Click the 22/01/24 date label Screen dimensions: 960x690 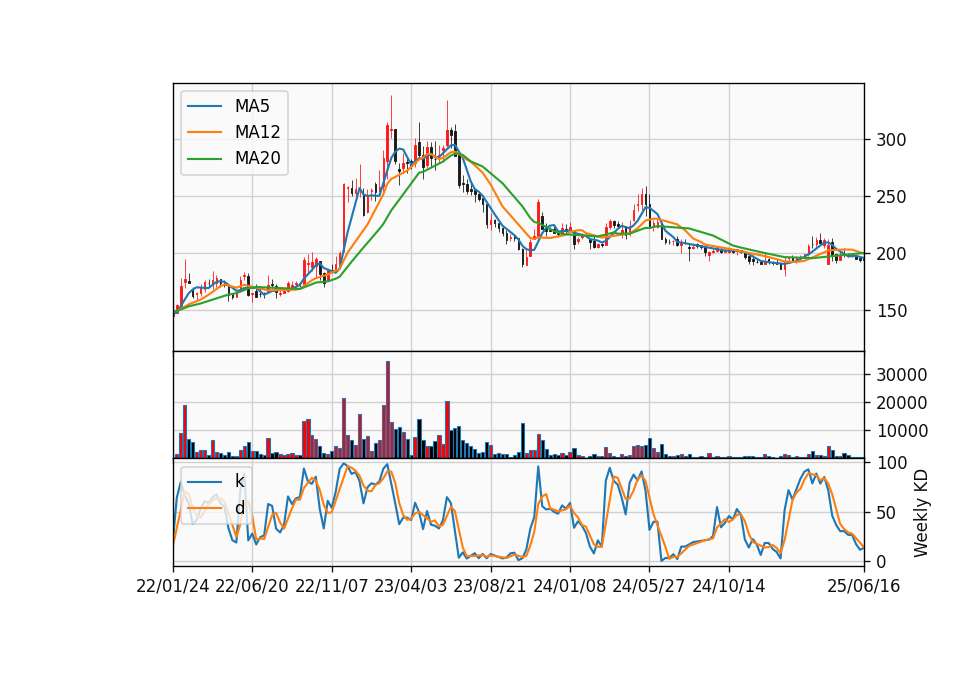[173, 586]
